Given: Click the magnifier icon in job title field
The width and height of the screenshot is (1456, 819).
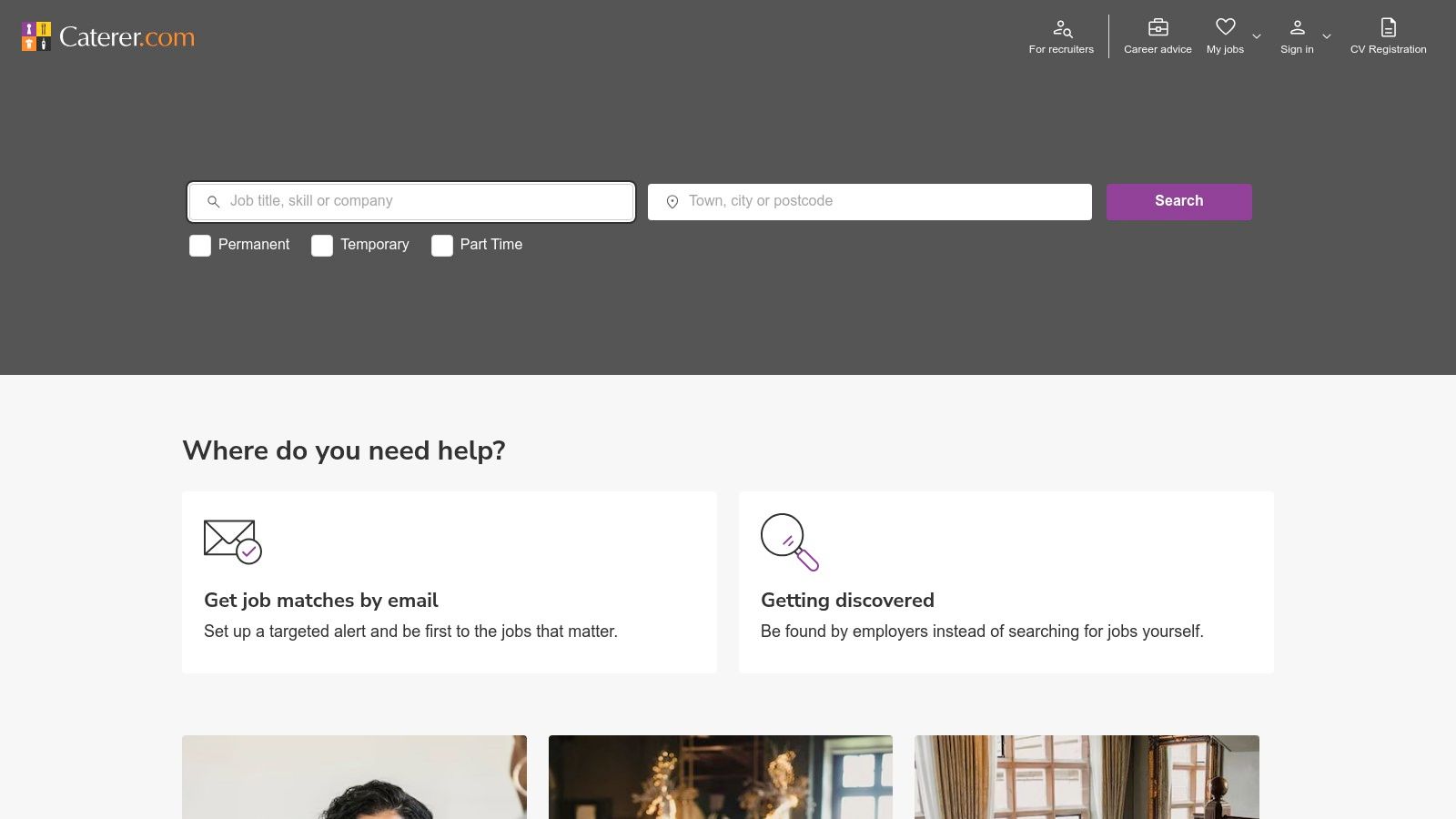Looking at the screenshot, I should point(213,202).
